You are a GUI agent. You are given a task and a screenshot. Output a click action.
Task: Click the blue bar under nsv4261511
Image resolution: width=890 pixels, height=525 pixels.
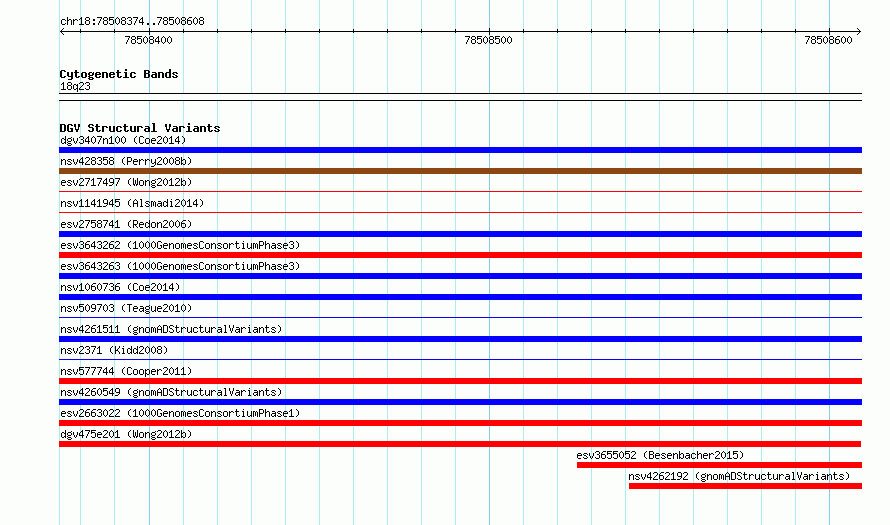(x=460, y=339)
